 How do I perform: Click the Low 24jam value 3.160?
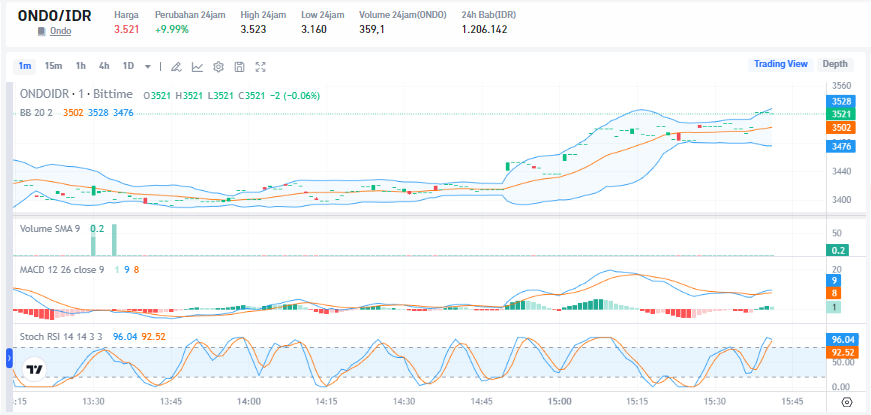(314, 29)
